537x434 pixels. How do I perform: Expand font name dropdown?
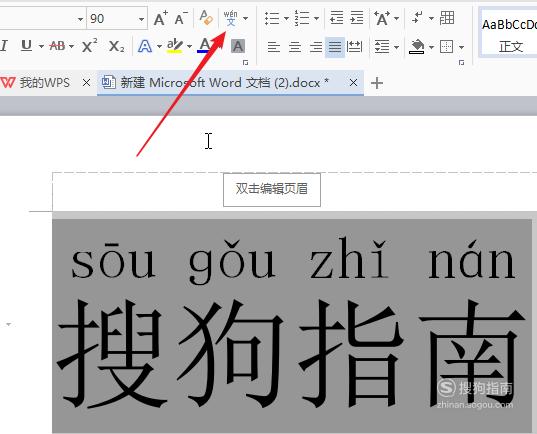[x=80, y=19]
